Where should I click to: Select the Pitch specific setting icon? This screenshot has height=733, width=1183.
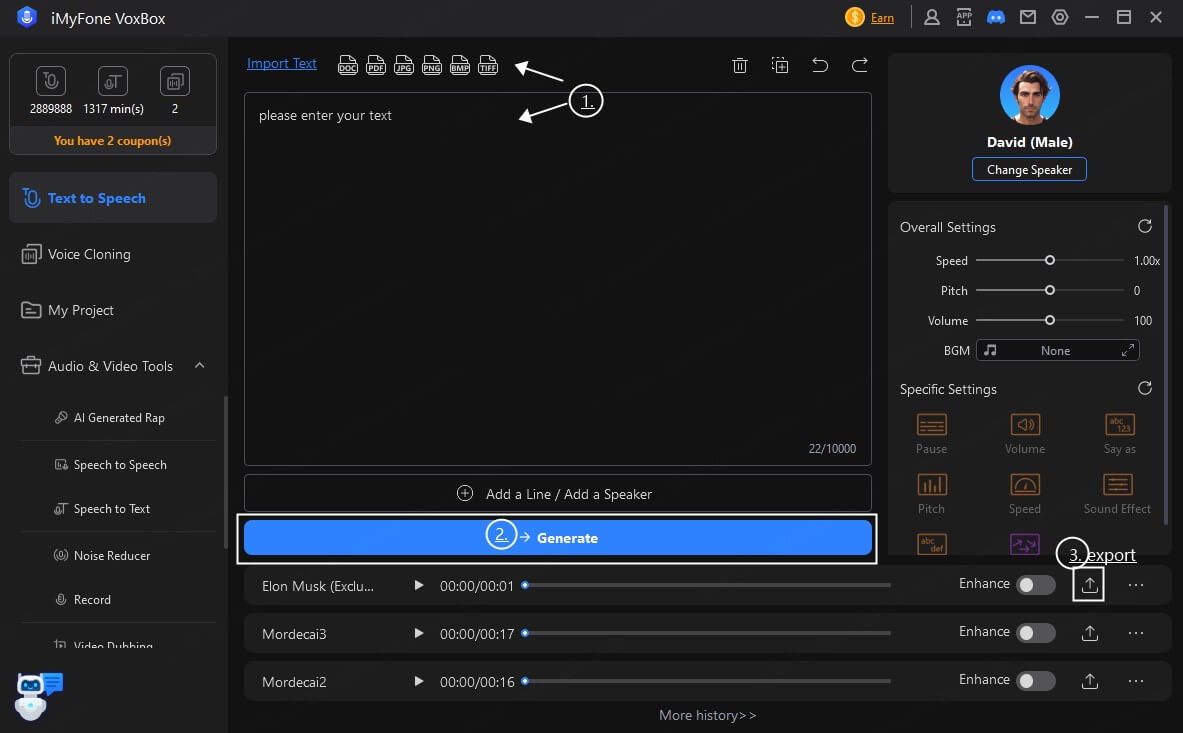click(932, 485)
